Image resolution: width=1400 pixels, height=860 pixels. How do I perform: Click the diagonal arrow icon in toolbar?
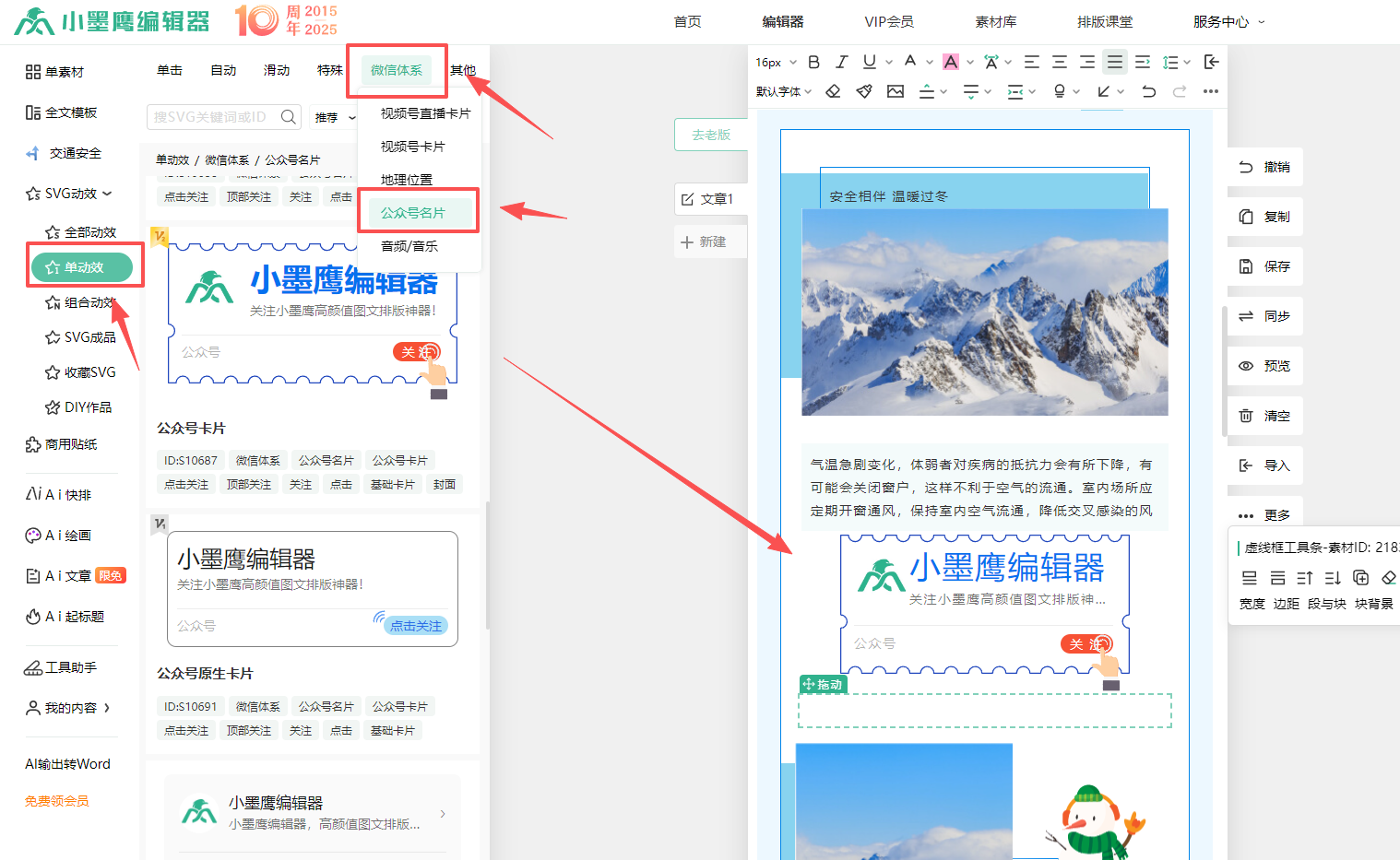pos(1104,91)
